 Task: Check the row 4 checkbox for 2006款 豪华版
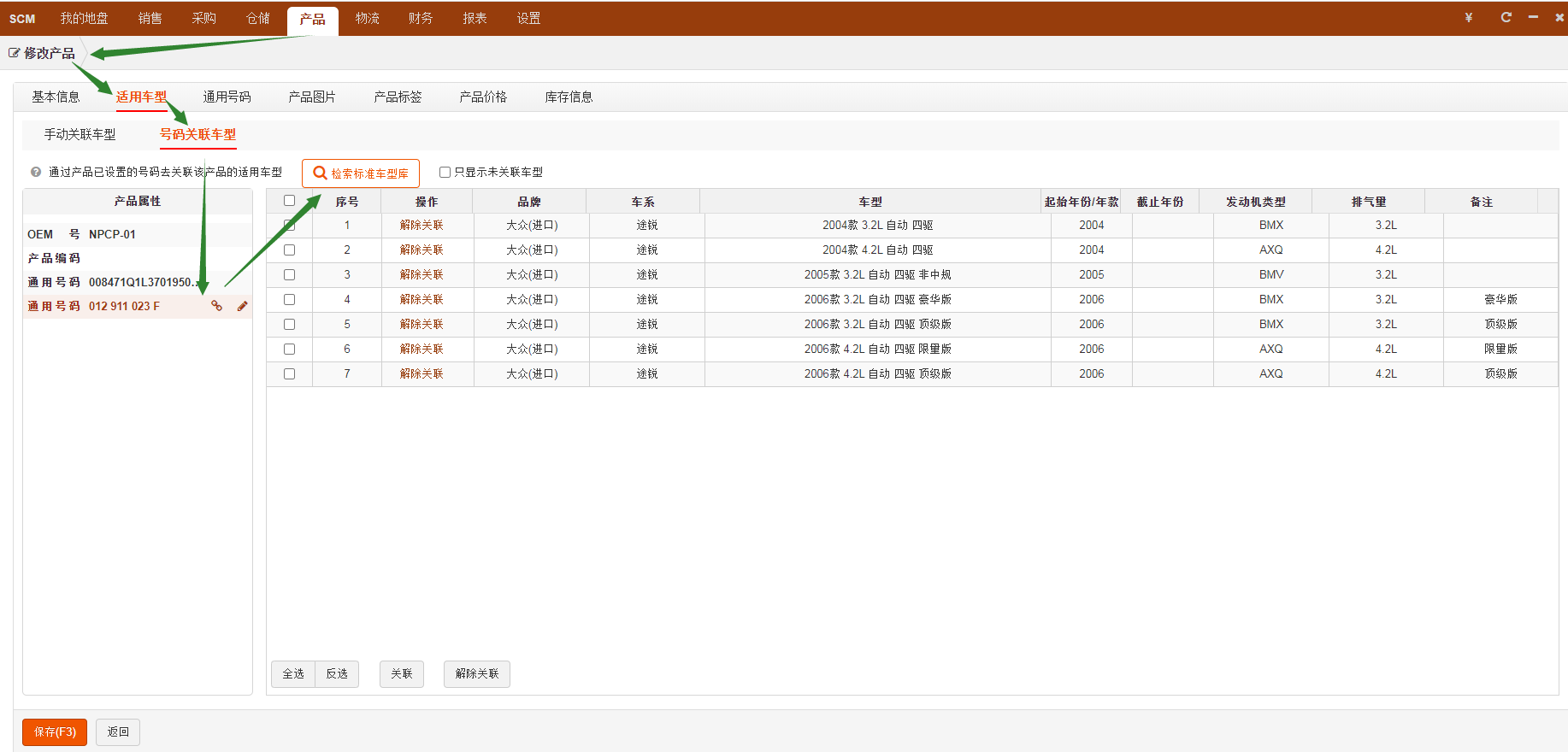tap(289, 300)
